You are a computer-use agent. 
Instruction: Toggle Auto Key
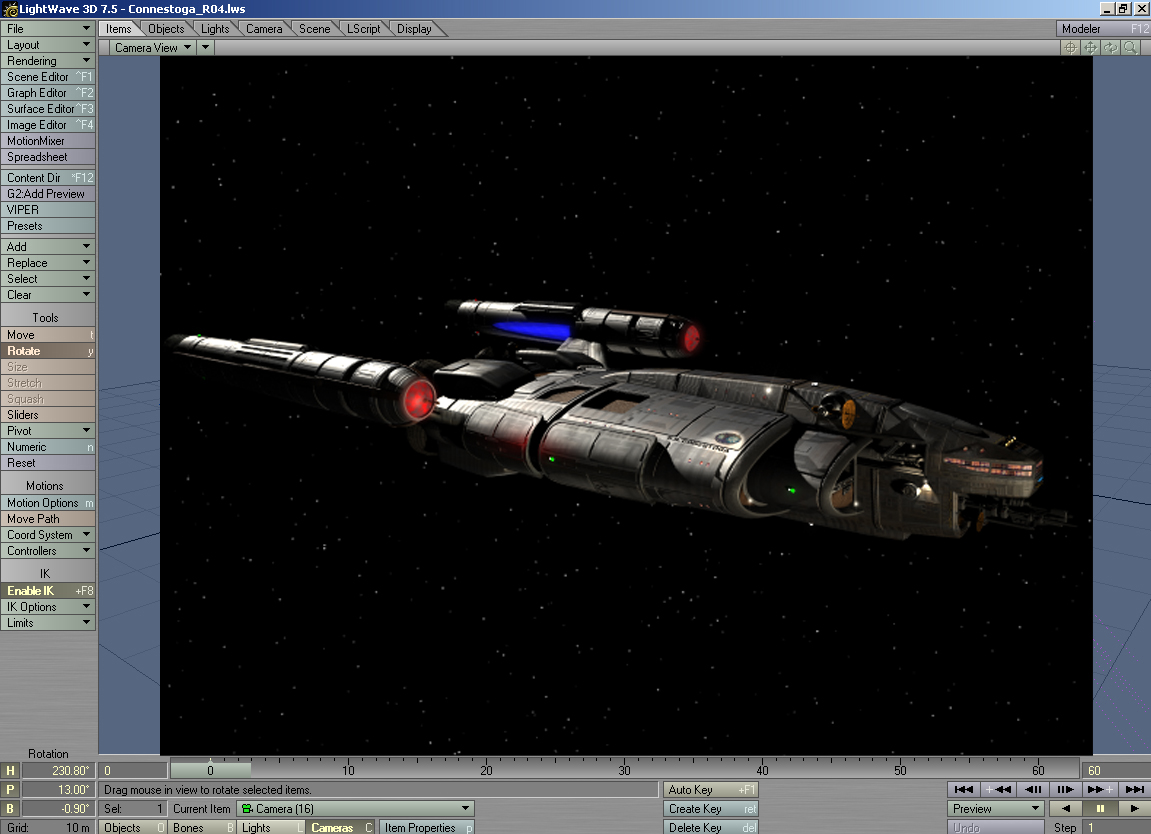711,790
